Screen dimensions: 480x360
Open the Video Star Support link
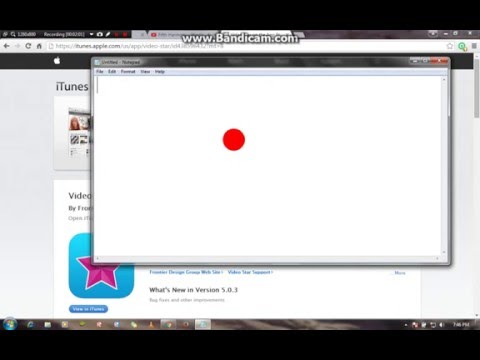(x=250, y=272)
